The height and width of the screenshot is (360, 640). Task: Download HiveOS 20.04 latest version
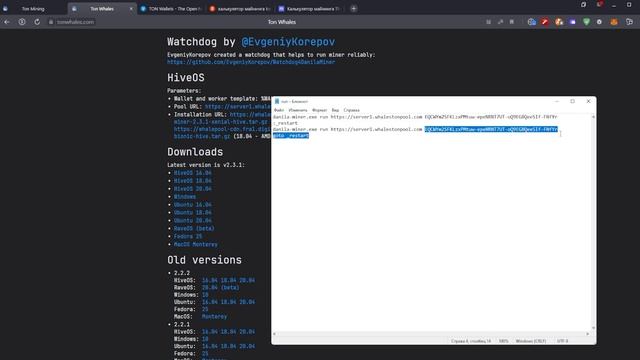point(193,189)
